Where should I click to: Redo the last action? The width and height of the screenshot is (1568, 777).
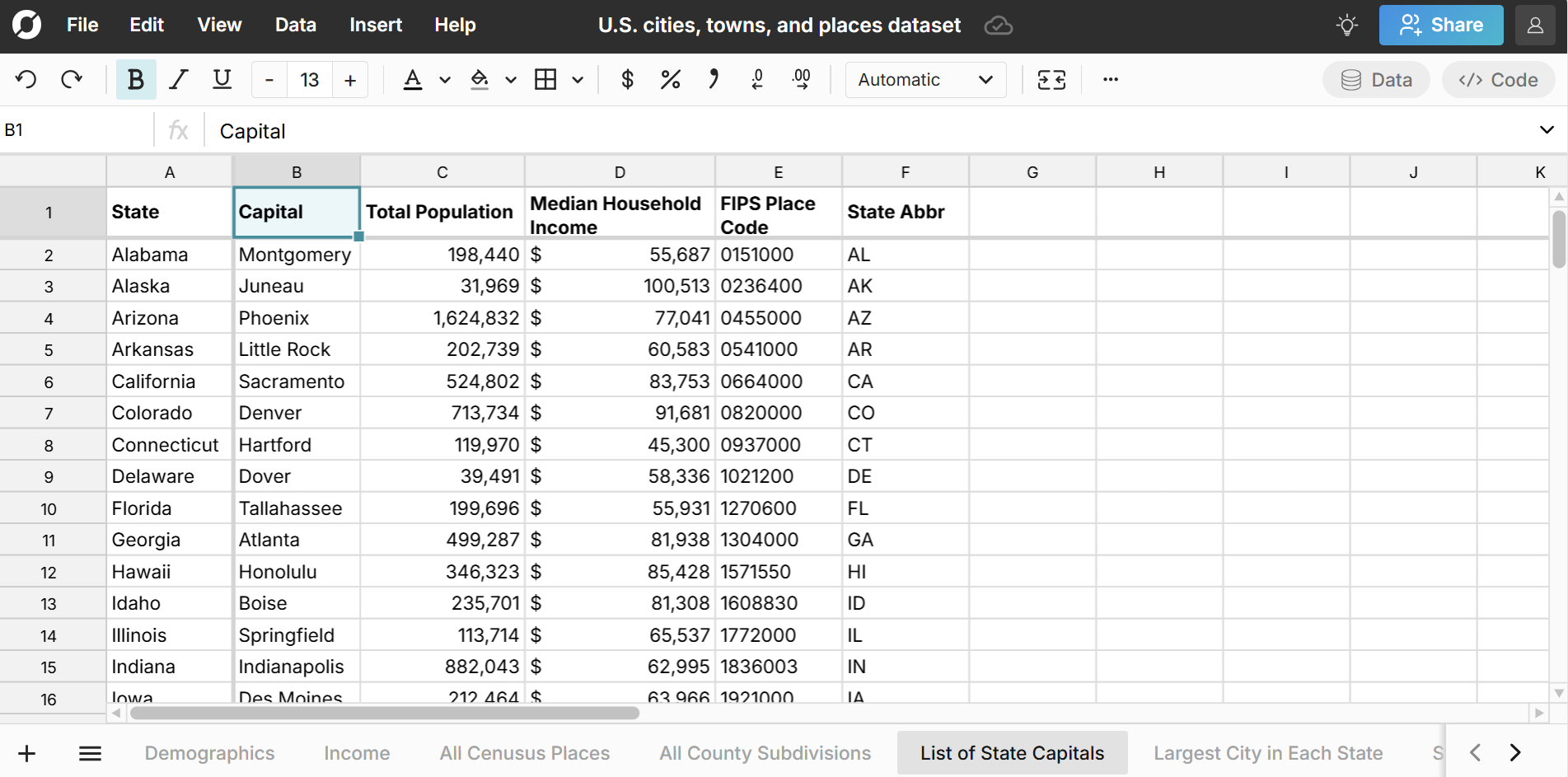coord(72,79)
